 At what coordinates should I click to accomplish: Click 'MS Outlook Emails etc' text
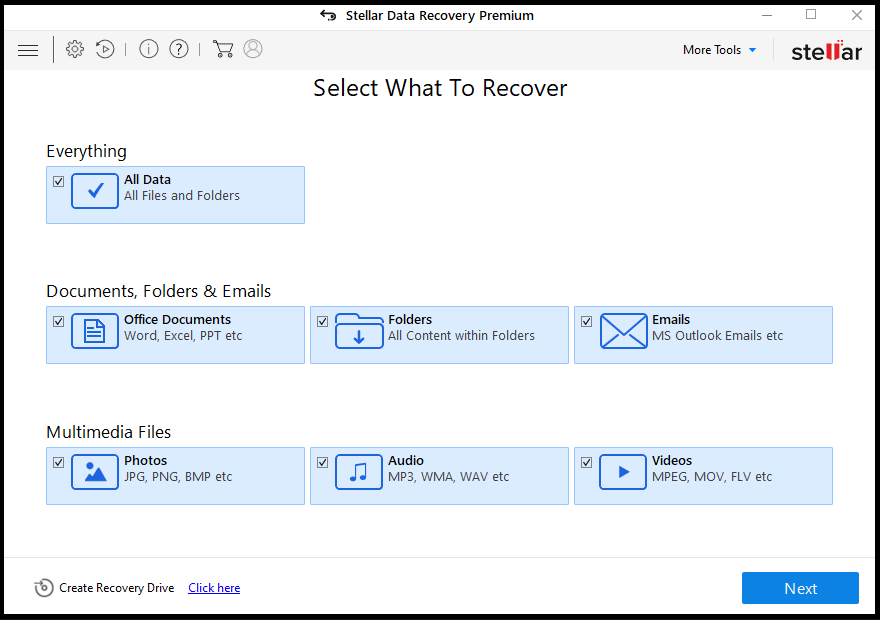pyautogui.click(x=717, y=336)
